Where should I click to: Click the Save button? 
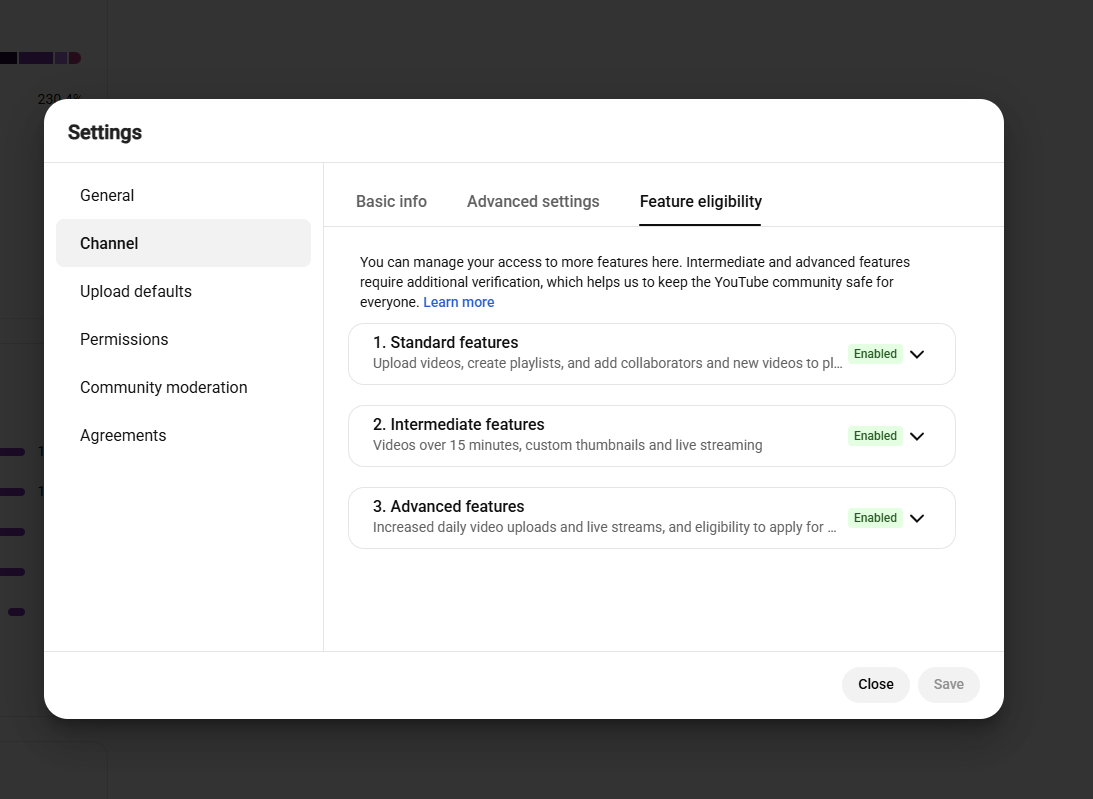tap(949, 685)
